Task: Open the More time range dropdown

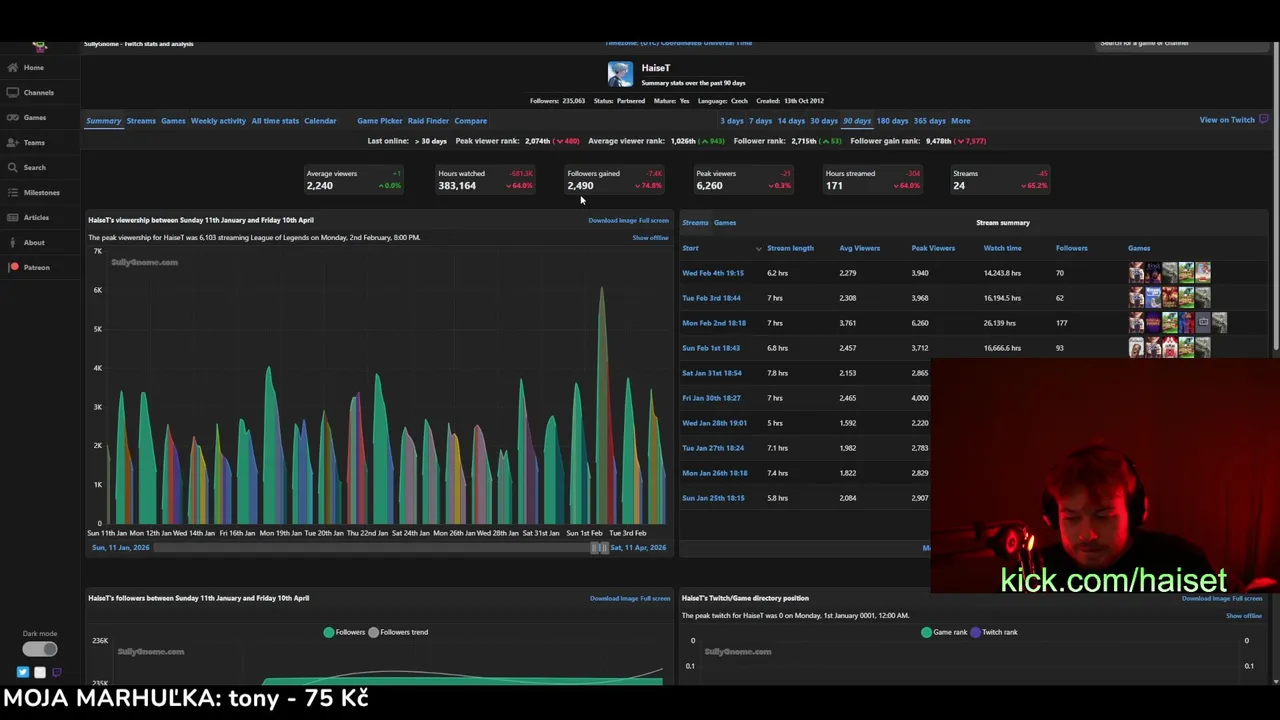Action: click(960, 121)
